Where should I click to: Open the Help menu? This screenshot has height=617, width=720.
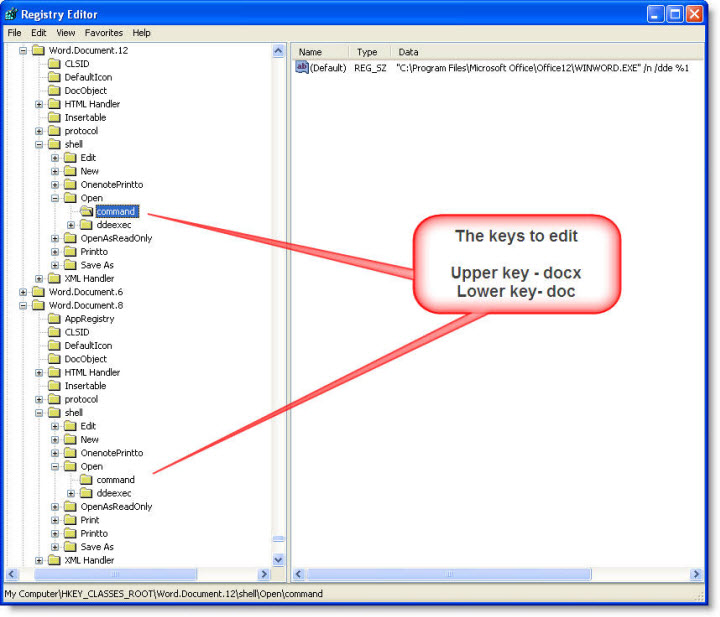[x=141, y=33]
